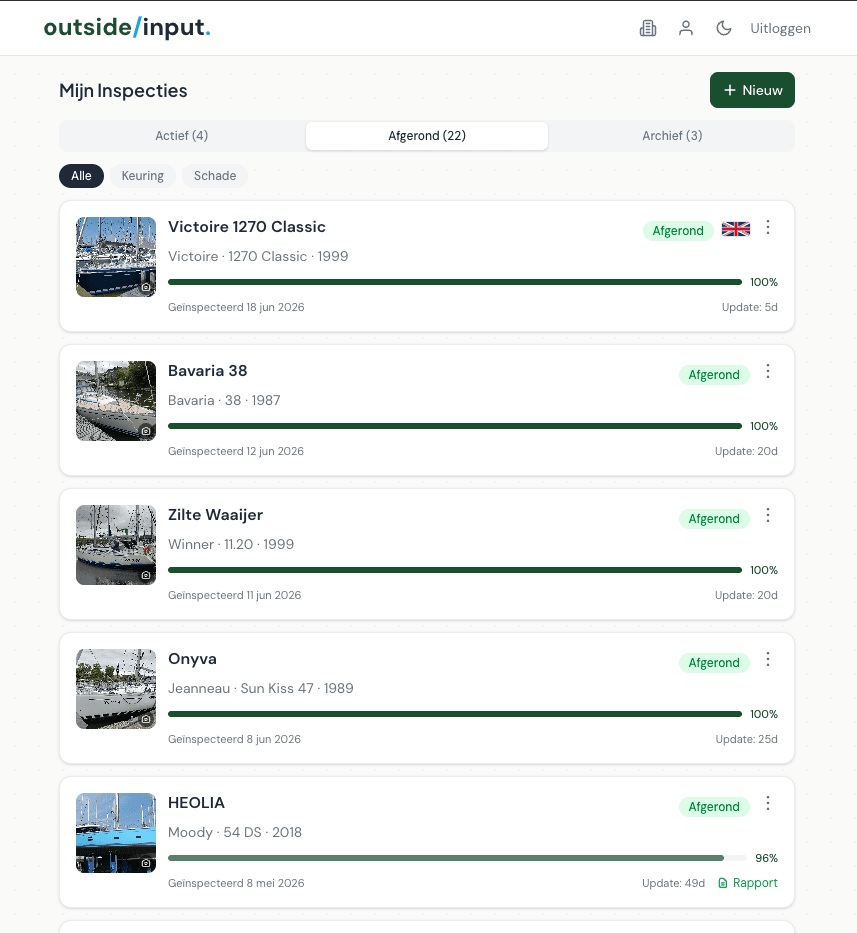Open the HEOLIA boat thumbnail
The height and width of the screenshot is (933, 857).
[x=116, y=833]
